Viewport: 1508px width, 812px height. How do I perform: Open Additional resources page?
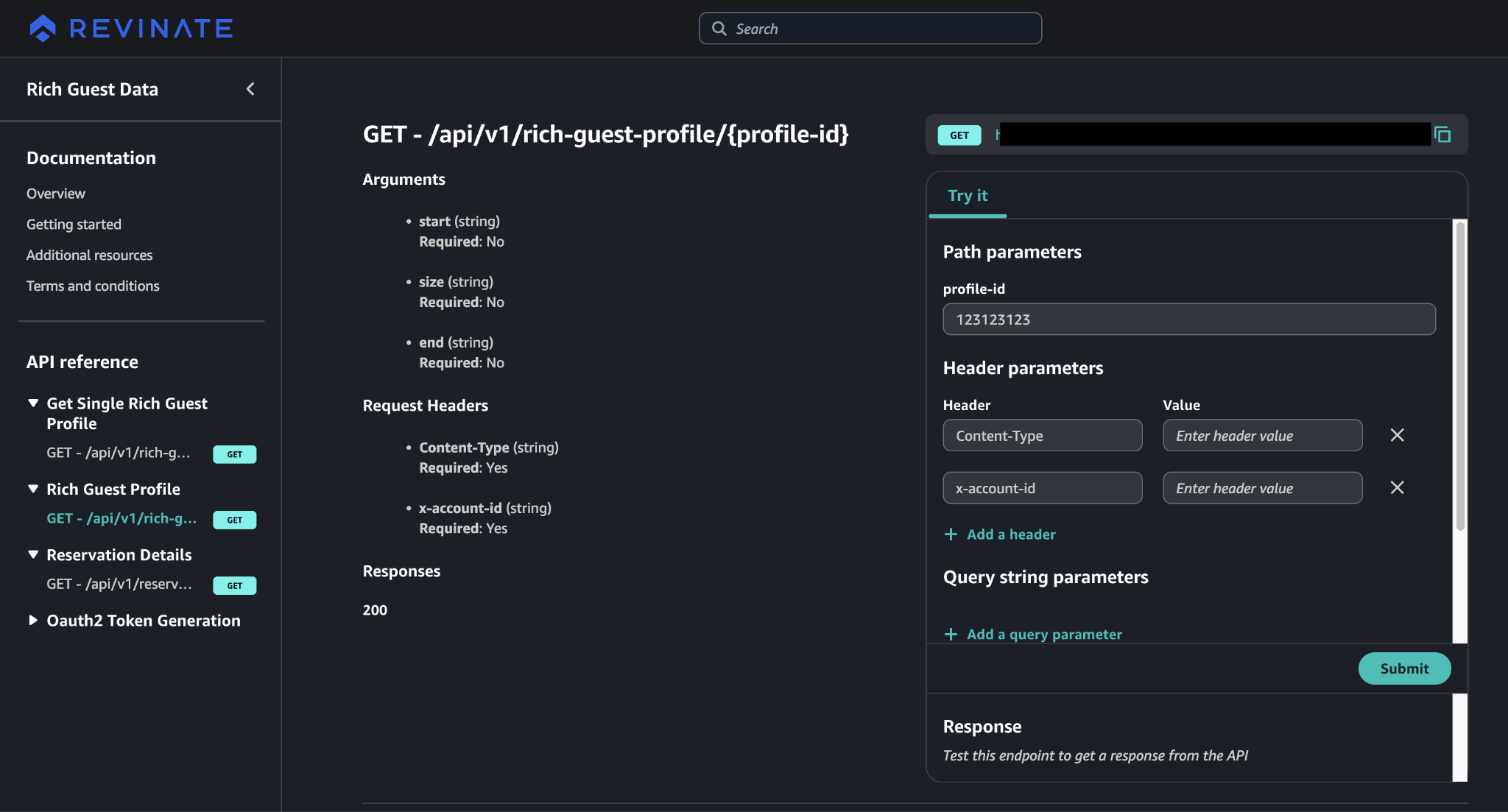coord(90,255)
